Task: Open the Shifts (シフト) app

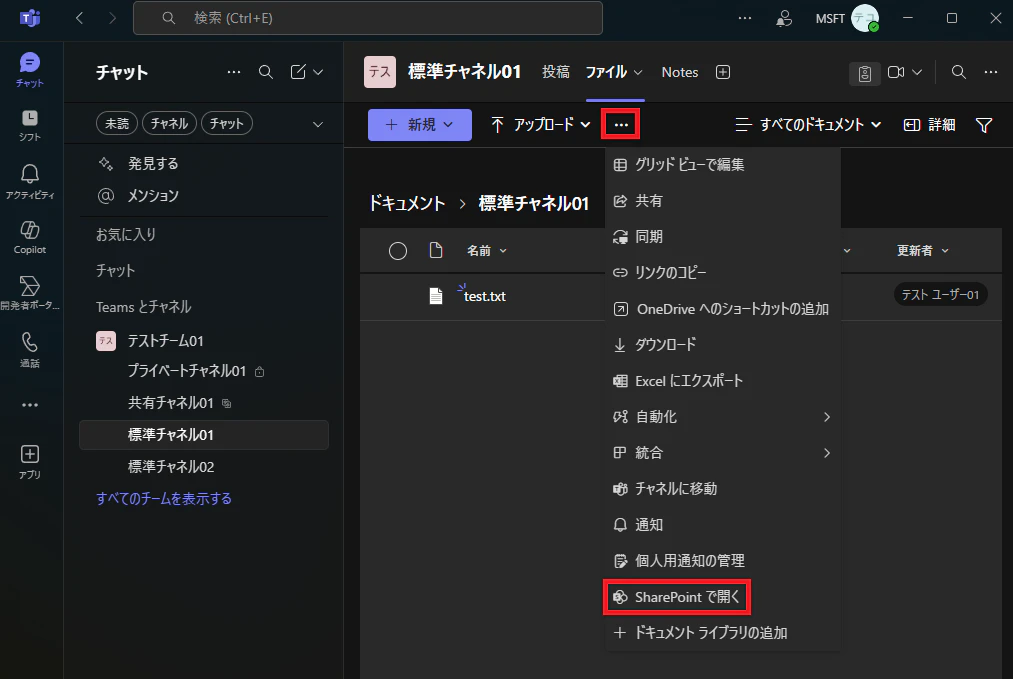Action: click(30, 125)
